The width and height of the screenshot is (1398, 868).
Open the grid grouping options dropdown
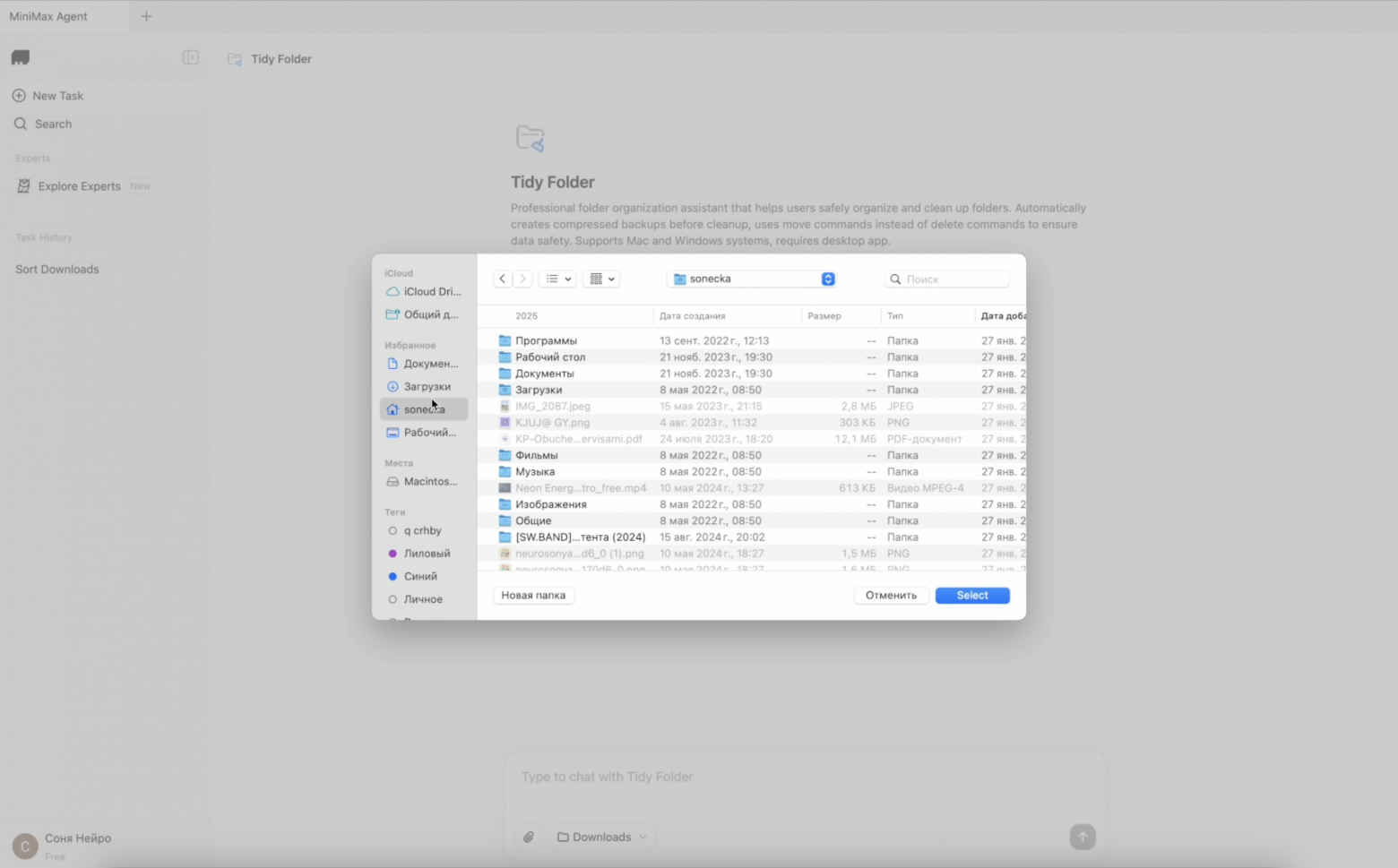(601, 279)
